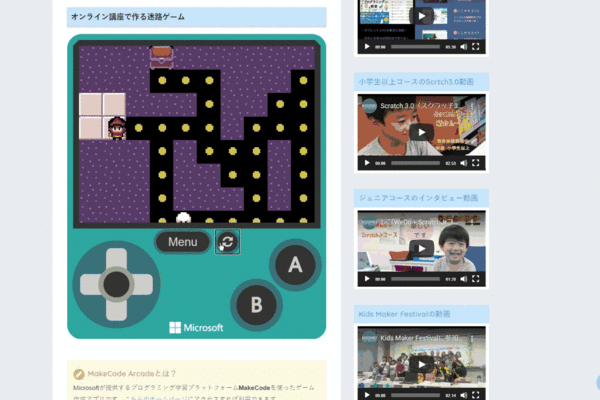Click the D-pad down arrow
This screenshot has width=600, height=400.
click(116, 309)
